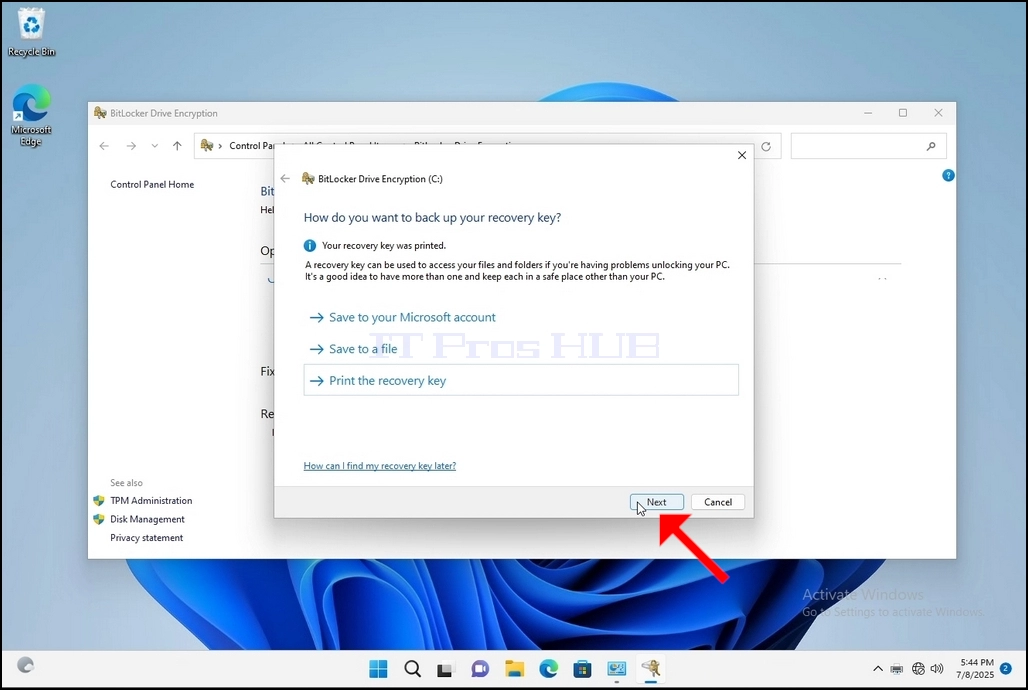The height and width of the screenshot is (690, 1028).
Task: Close the BitLocker Drive Encryption Control Panel window
Action: click(x=938, y=113)
